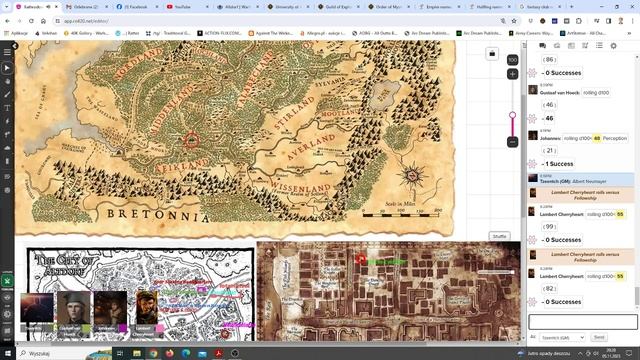
Task: Click the '( 21 )' dice roll value
Action: (x=549, y=151)
